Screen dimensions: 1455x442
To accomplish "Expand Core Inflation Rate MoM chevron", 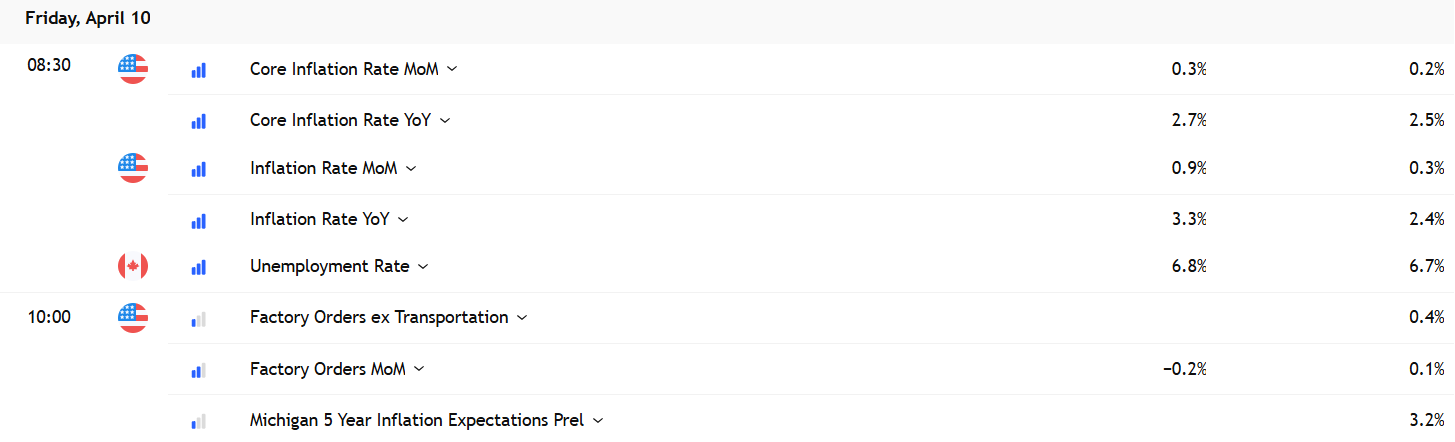I will (x=452, y=69).
